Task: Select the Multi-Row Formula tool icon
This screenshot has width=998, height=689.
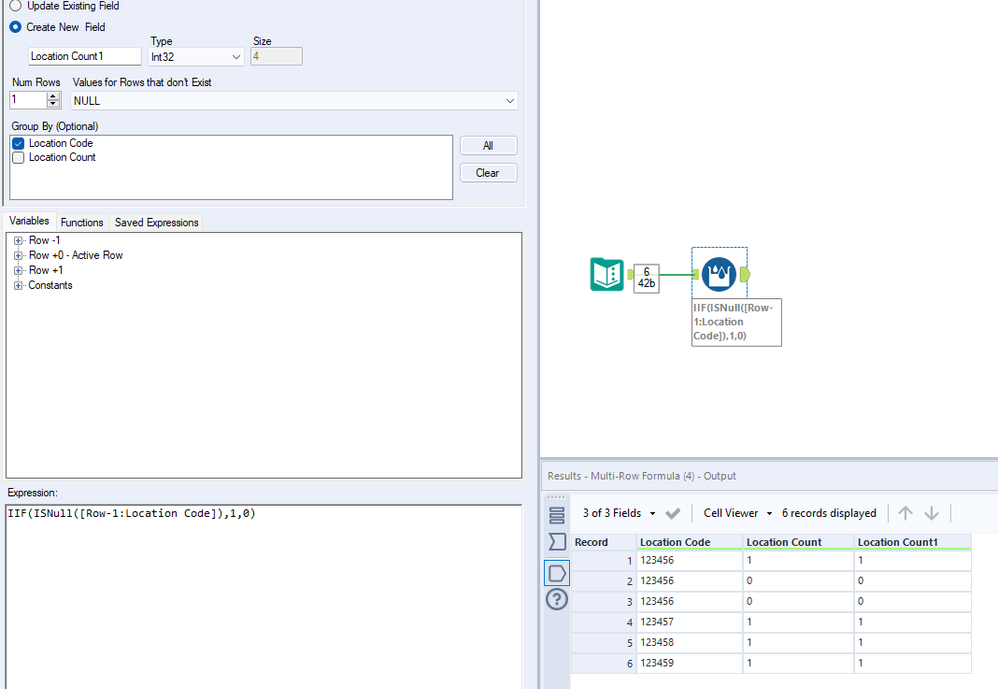Action: (719, 274)
